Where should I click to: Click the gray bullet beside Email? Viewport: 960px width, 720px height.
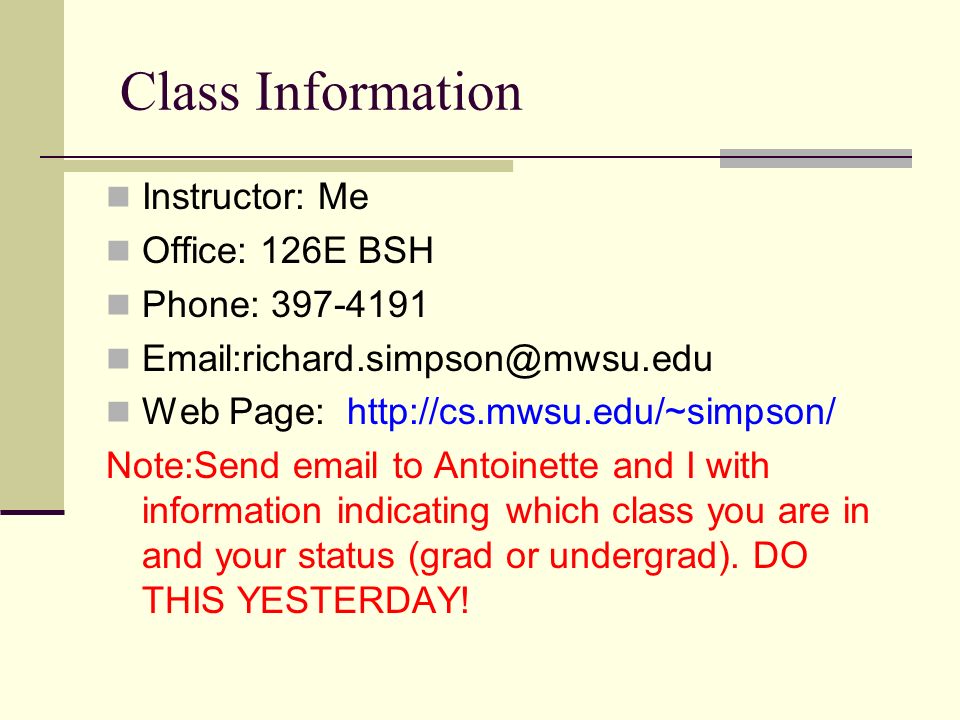point(118,359)
